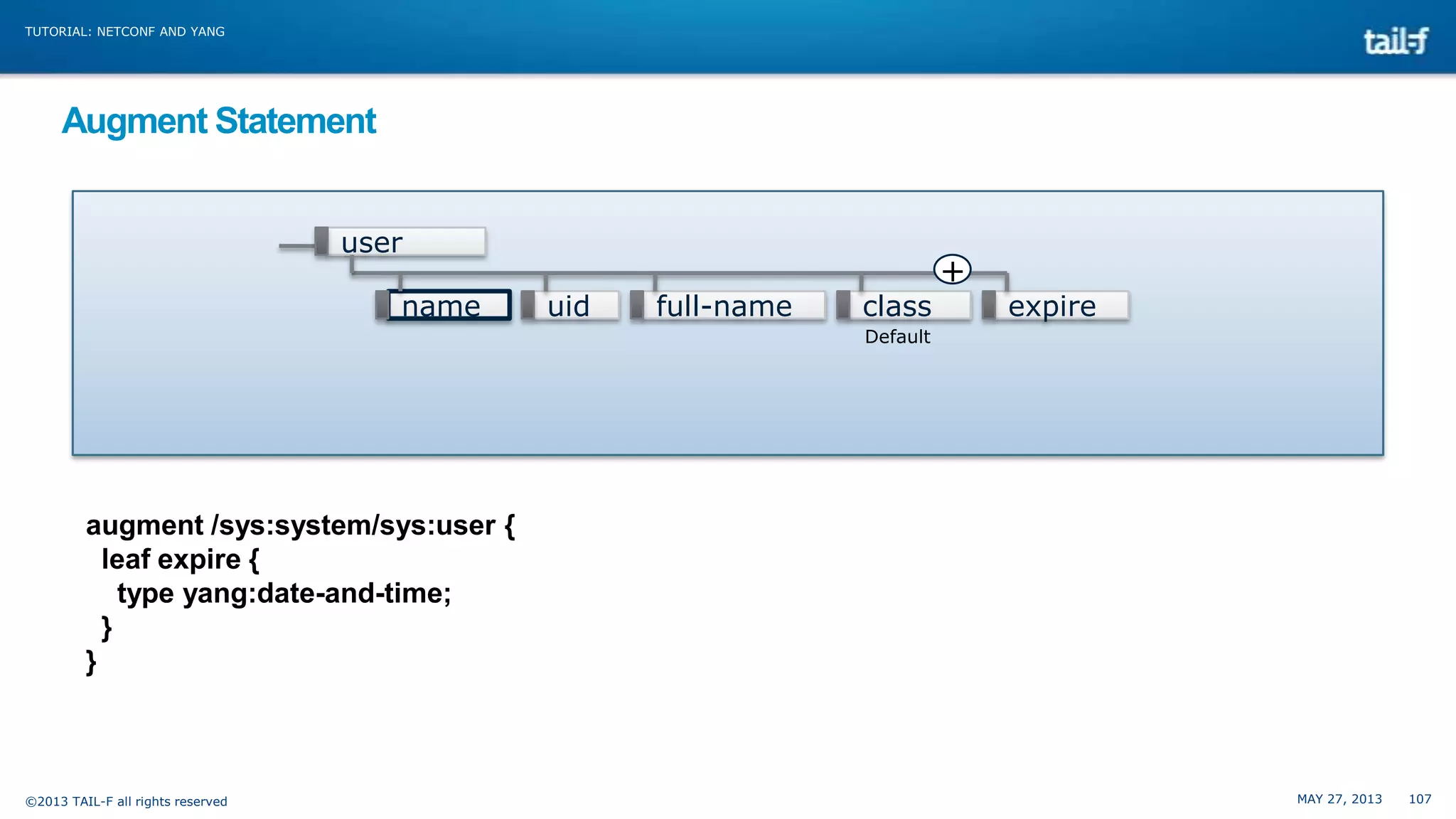Click slide number 107

pyautogui.click(x=1420, y=799)
